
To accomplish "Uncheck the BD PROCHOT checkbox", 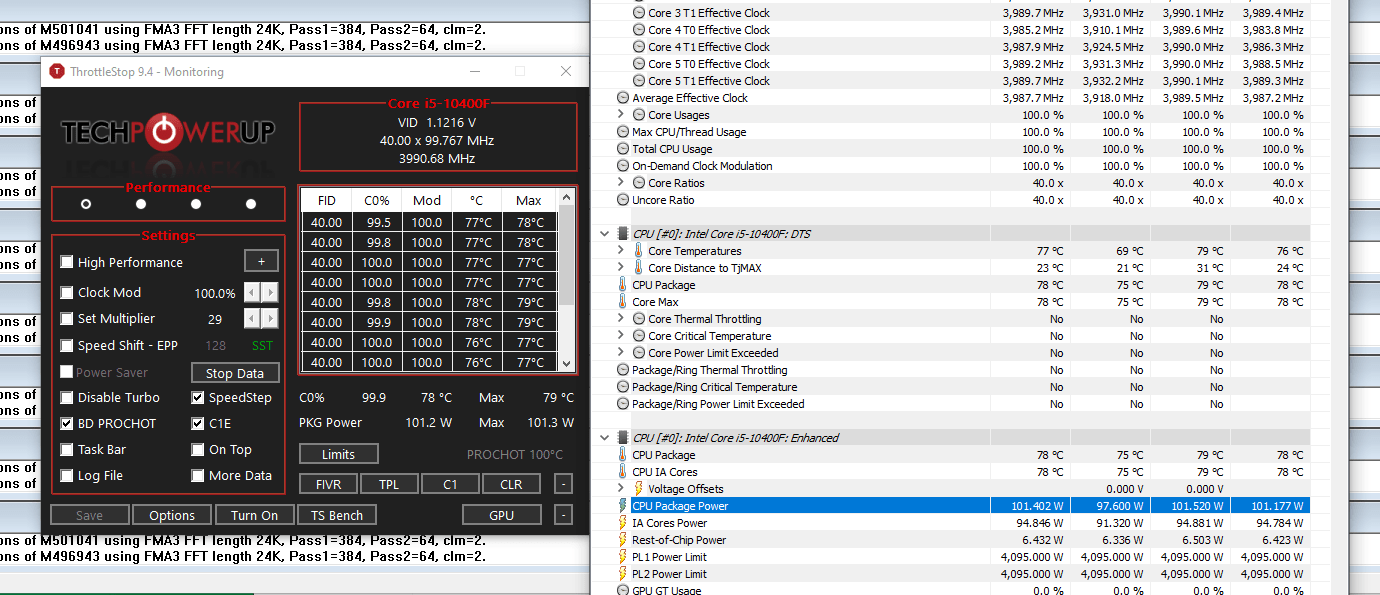I will click(67, 423).
